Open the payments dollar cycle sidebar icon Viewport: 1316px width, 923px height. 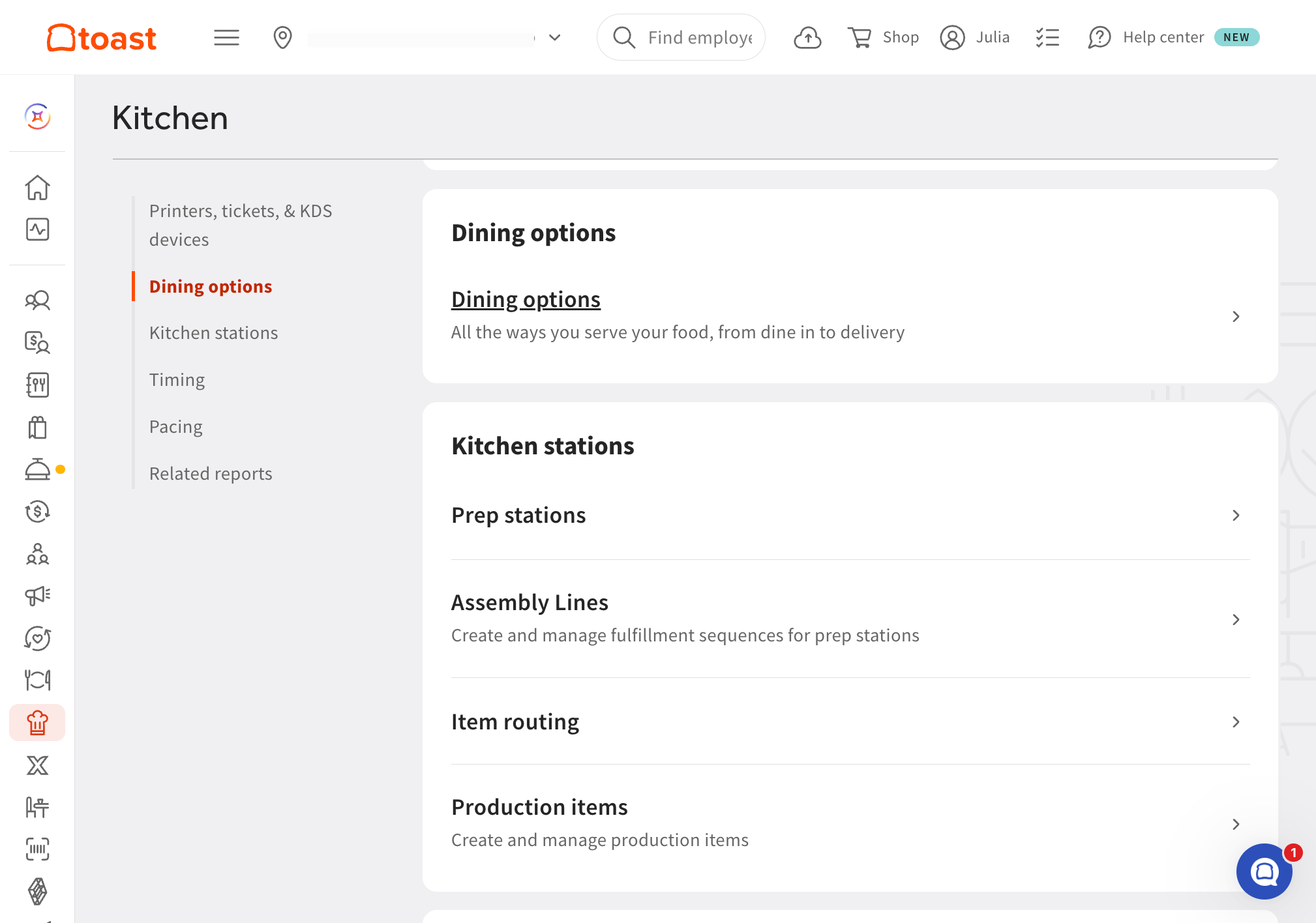point(38,512)
